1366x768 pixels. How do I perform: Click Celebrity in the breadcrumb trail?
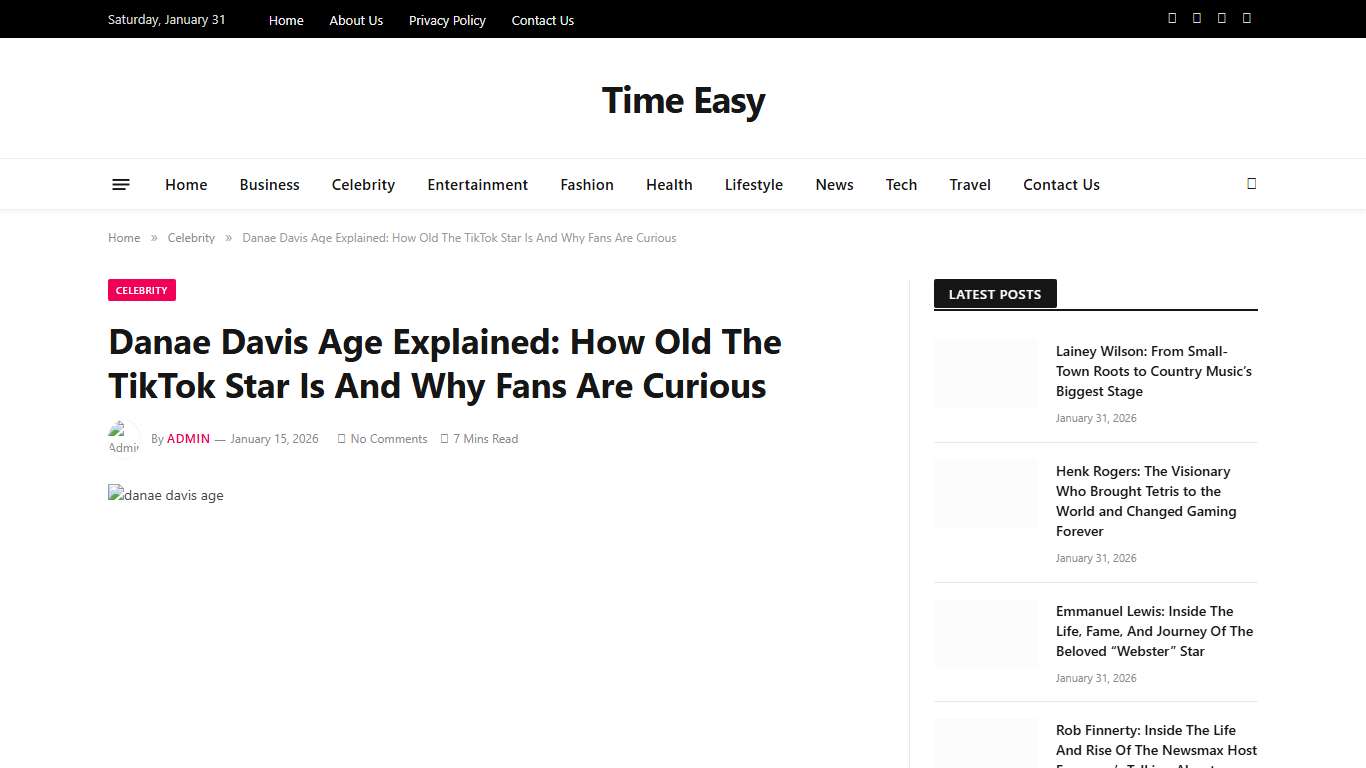pyautogui.click(x=191, y=237)
